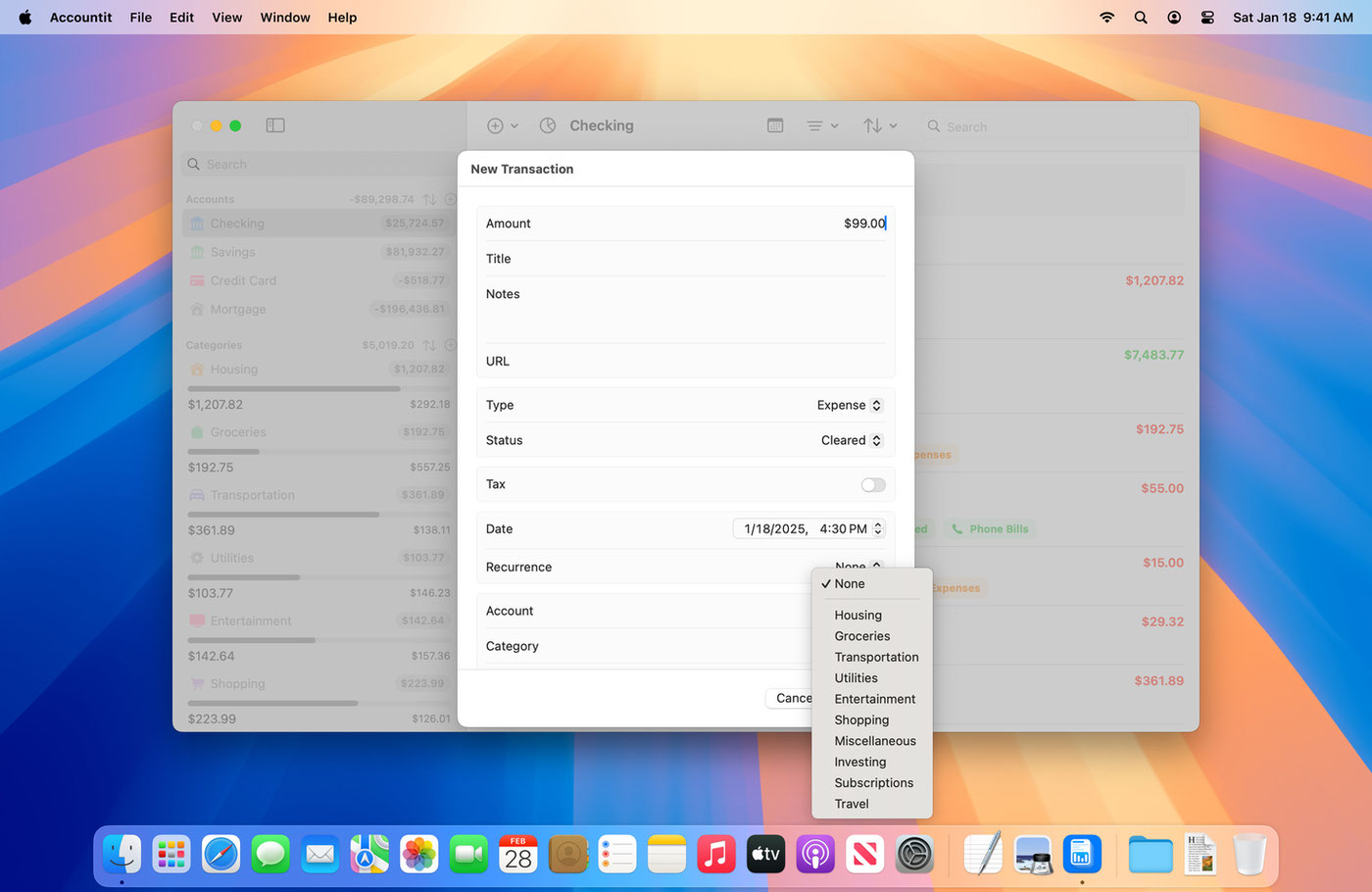Select Investing in the popup menu
The width and height of the screenshot is (1372, 892).
pos(871,762)
